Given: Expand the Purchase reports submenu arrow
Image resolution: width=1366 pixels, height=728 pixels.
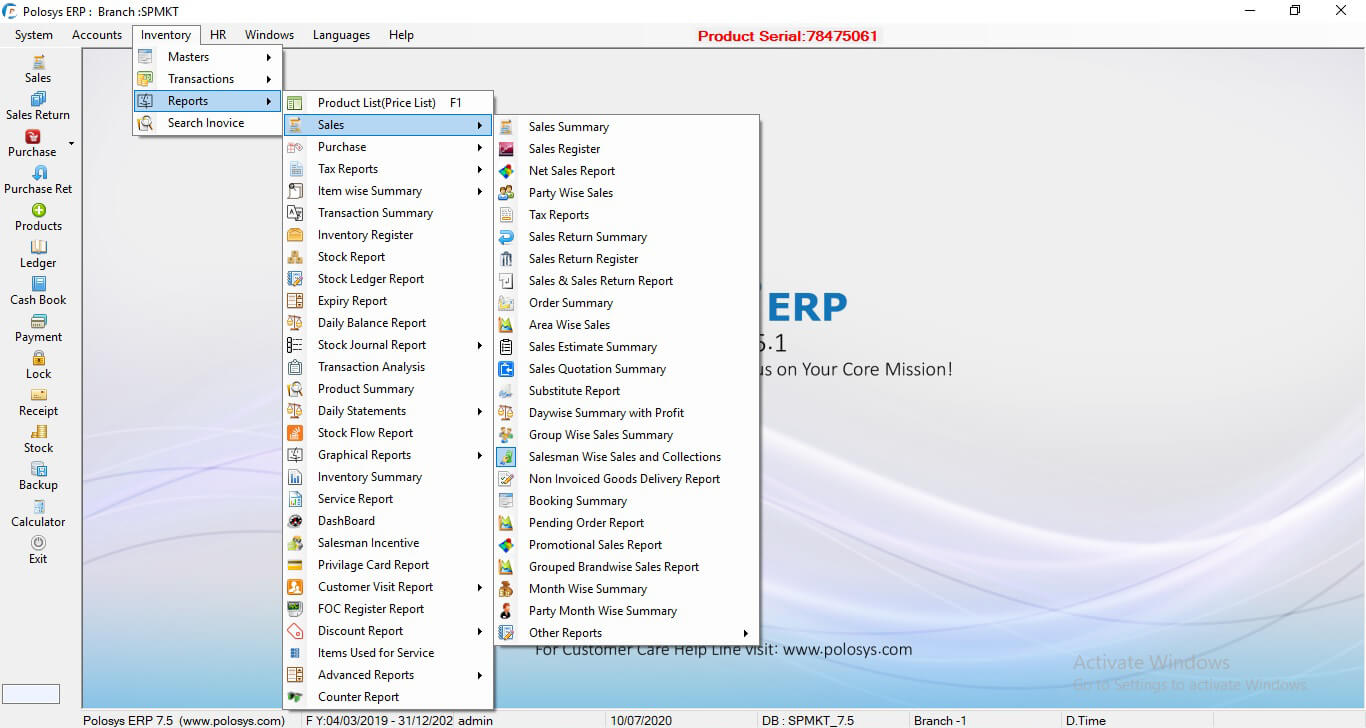Looking at the screenshot, I should pos(480,147).
